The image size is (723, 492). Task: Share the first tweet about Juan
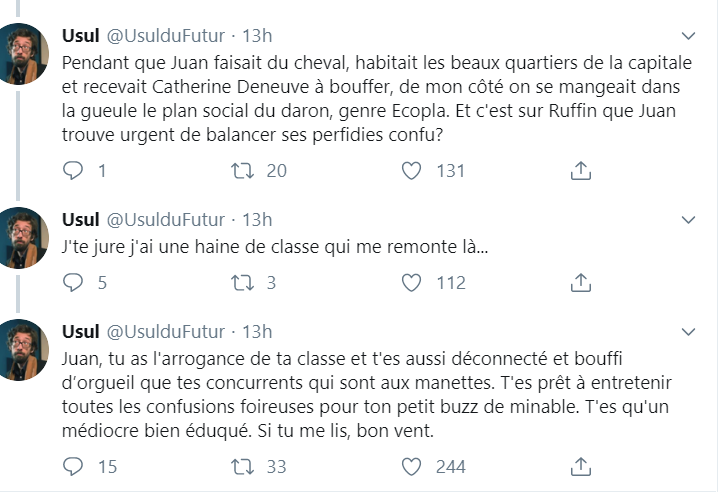[581, 171]
